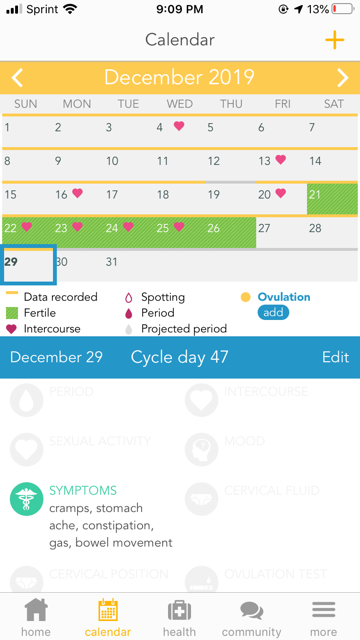Open the health tab
This screenshot has height=640, width=360.
180,617
